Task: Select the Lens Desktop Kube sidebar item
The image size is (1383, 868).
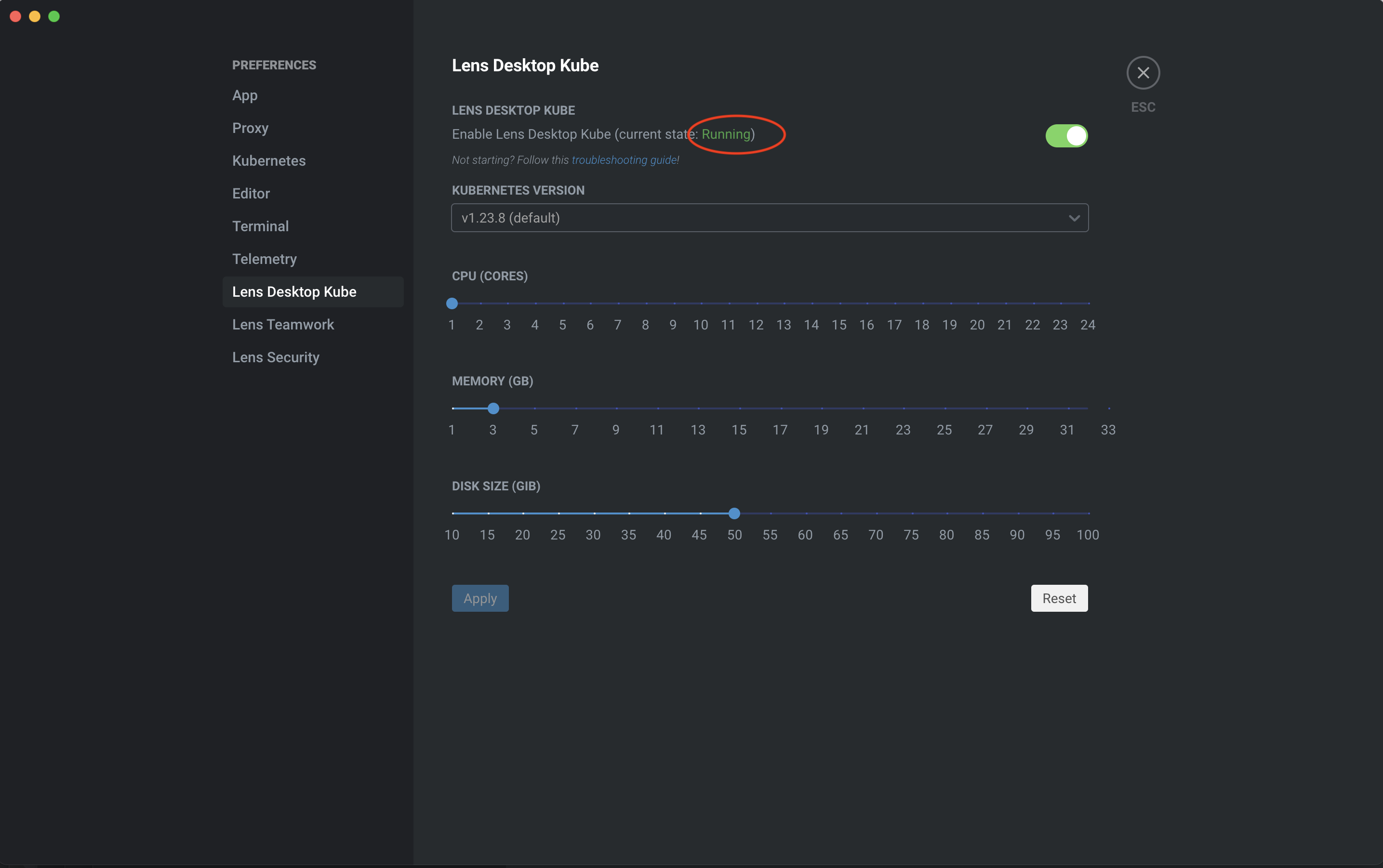Action: 294,291
